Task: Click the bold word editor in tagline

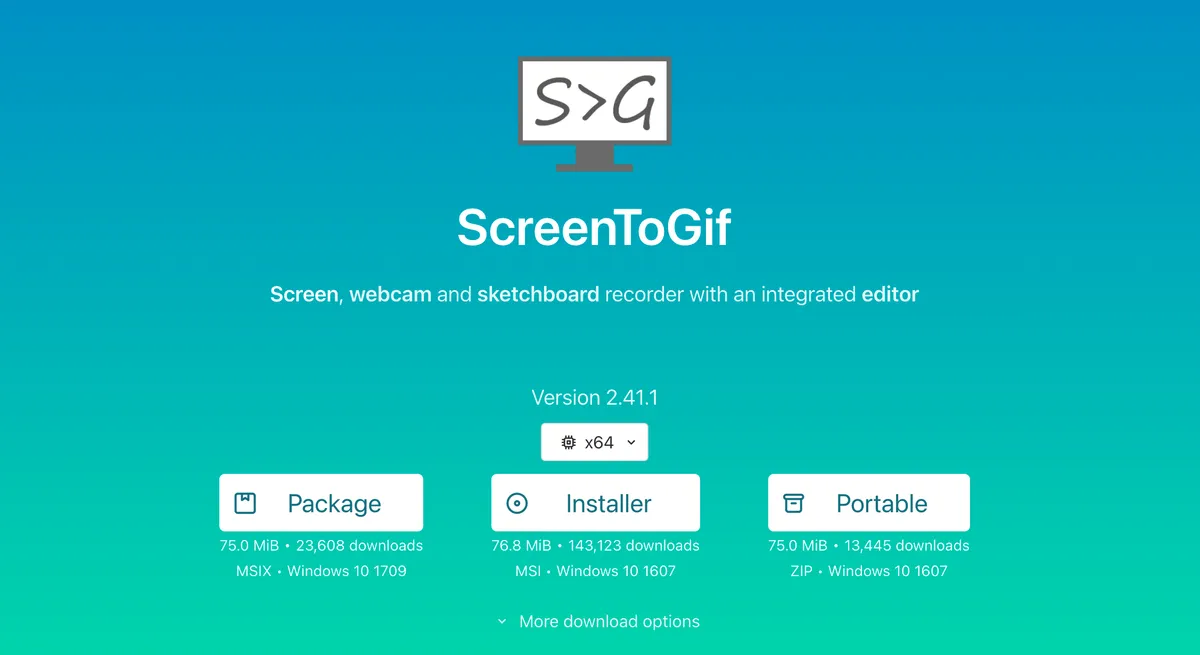Action: 890,294
